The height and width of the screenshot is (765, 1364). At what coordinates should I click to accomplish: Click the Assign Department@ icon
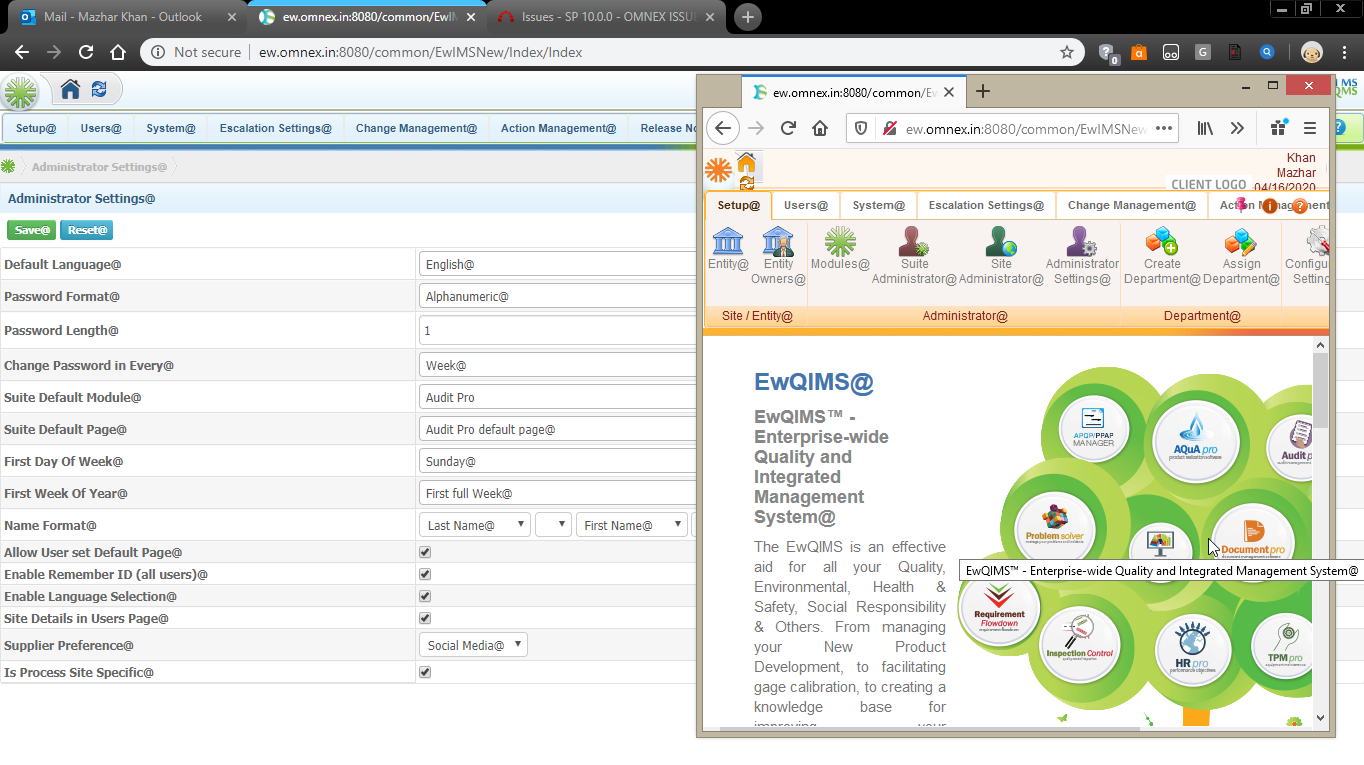point(1241,256)
